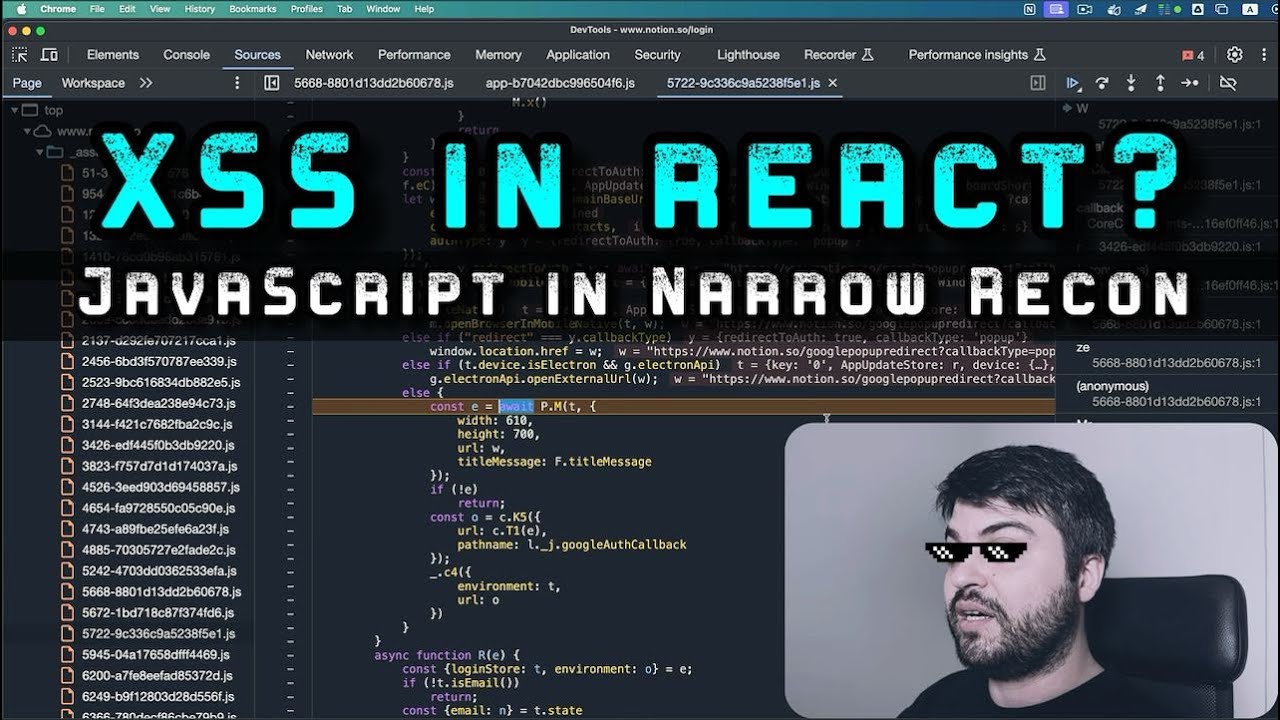
Task: Switch to the app-b7042dbc996504f6.js file tab
Action: pyautogui.click(x=560, y=83)
